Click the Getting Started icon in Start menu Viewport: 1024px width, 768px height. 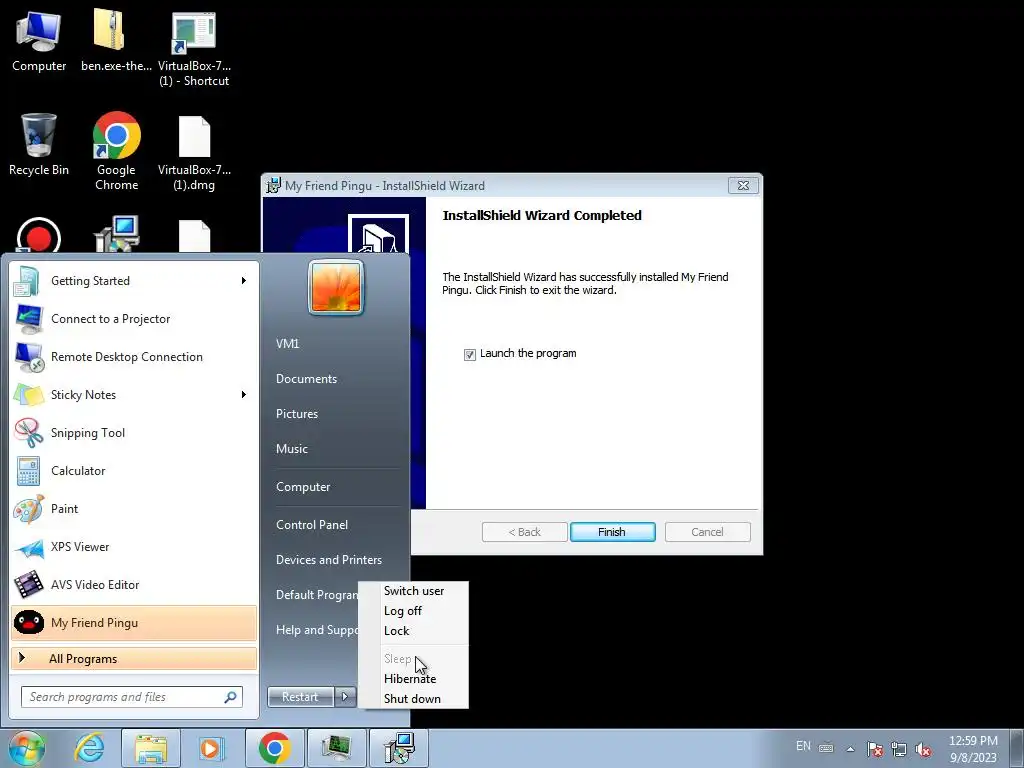coord(27,281)
